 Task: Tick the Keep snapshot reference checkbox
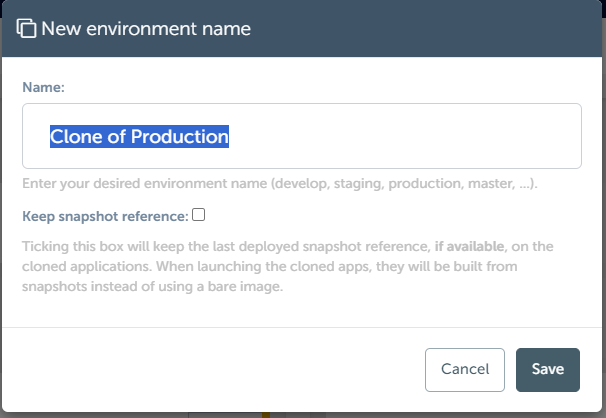pyautogui.click(x=199, y=214)
